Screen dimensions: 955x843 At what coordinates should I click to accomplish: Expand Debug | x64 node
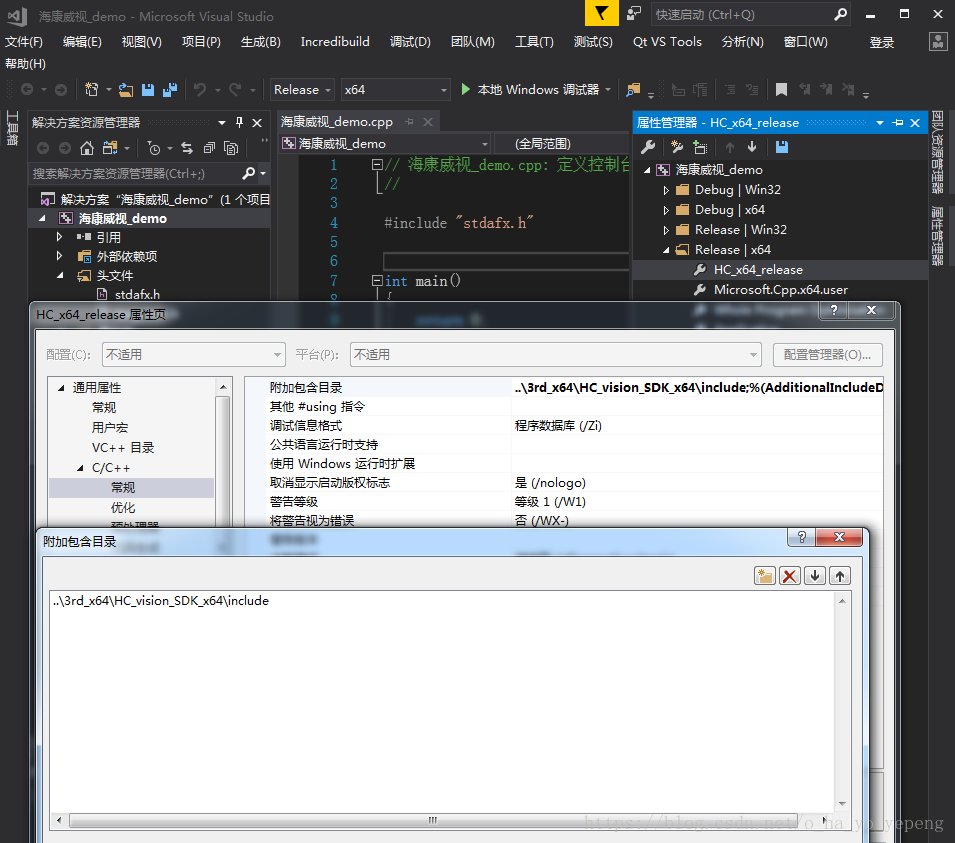coord(666,210)
